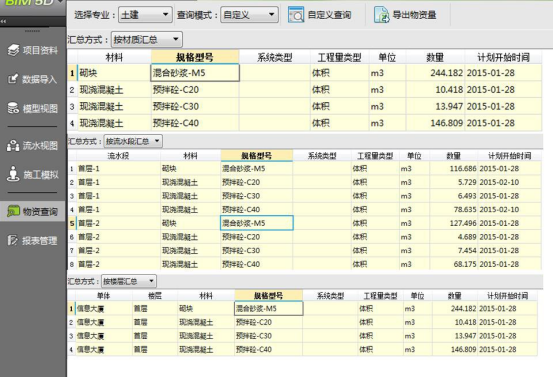Select row 5 混合砂浆-M5 in flow-section table
This screenshot has width=553, height=377.
tap(257, 223)
